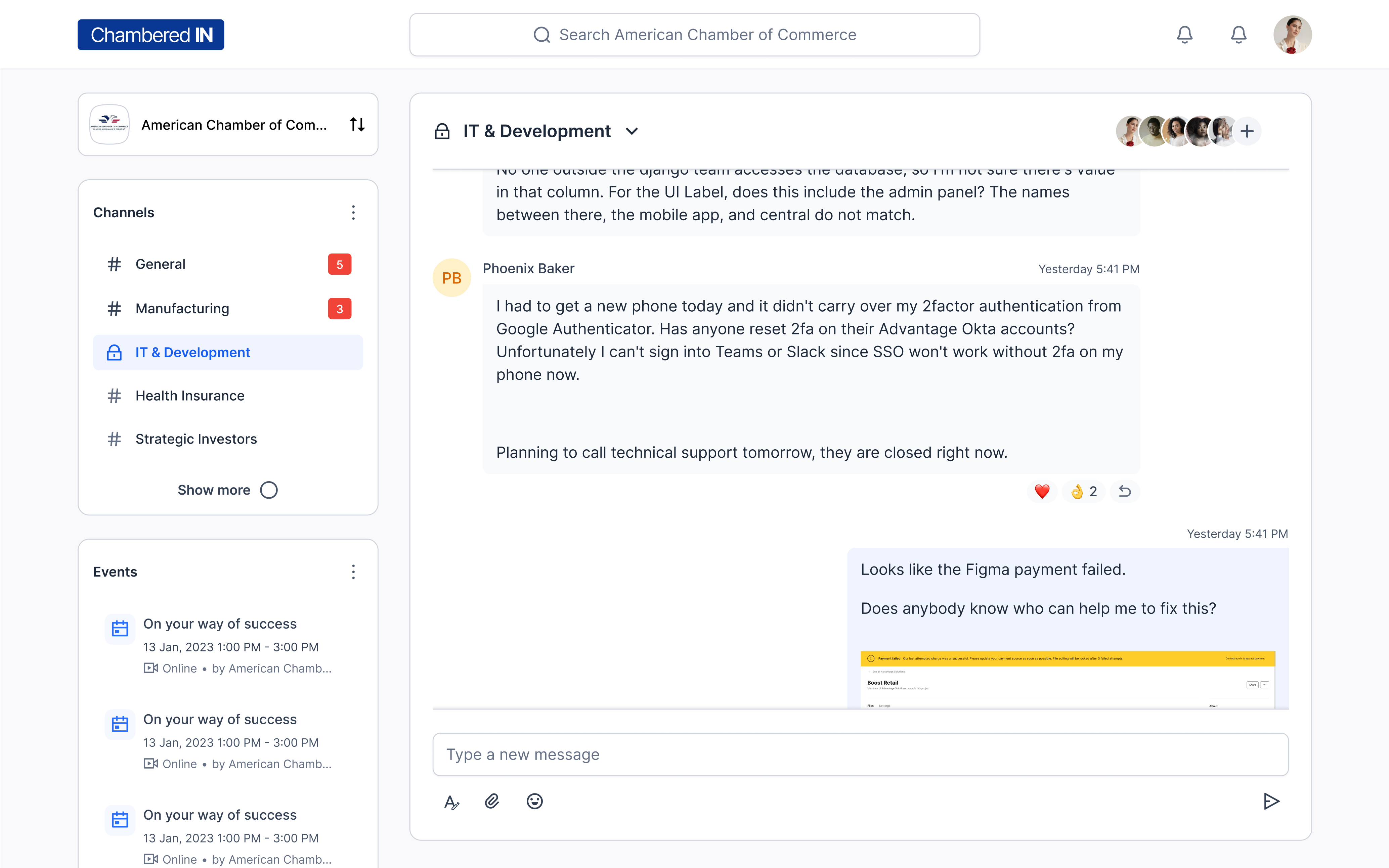1389x868 pixels.
Task: Open the first notification bell
Action: click(1184, 35)
